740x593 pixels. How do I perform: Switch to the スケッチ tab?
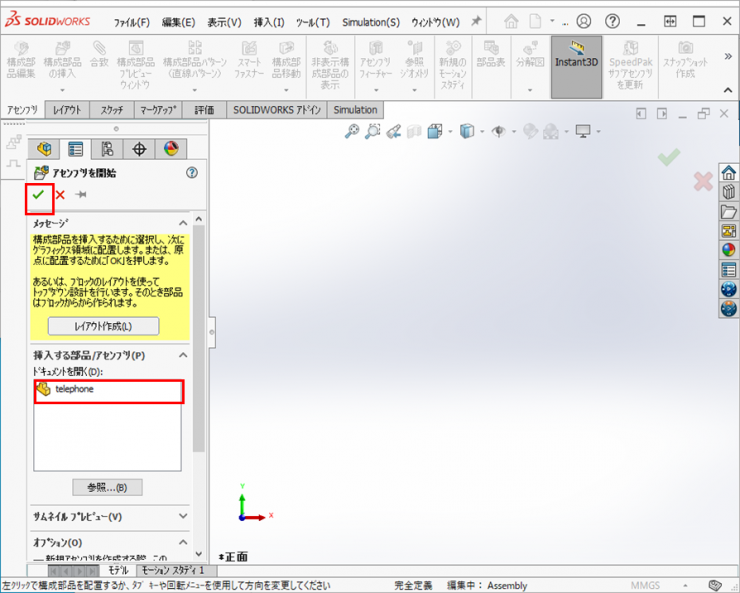pyautogui.click(x=112, y=110)
